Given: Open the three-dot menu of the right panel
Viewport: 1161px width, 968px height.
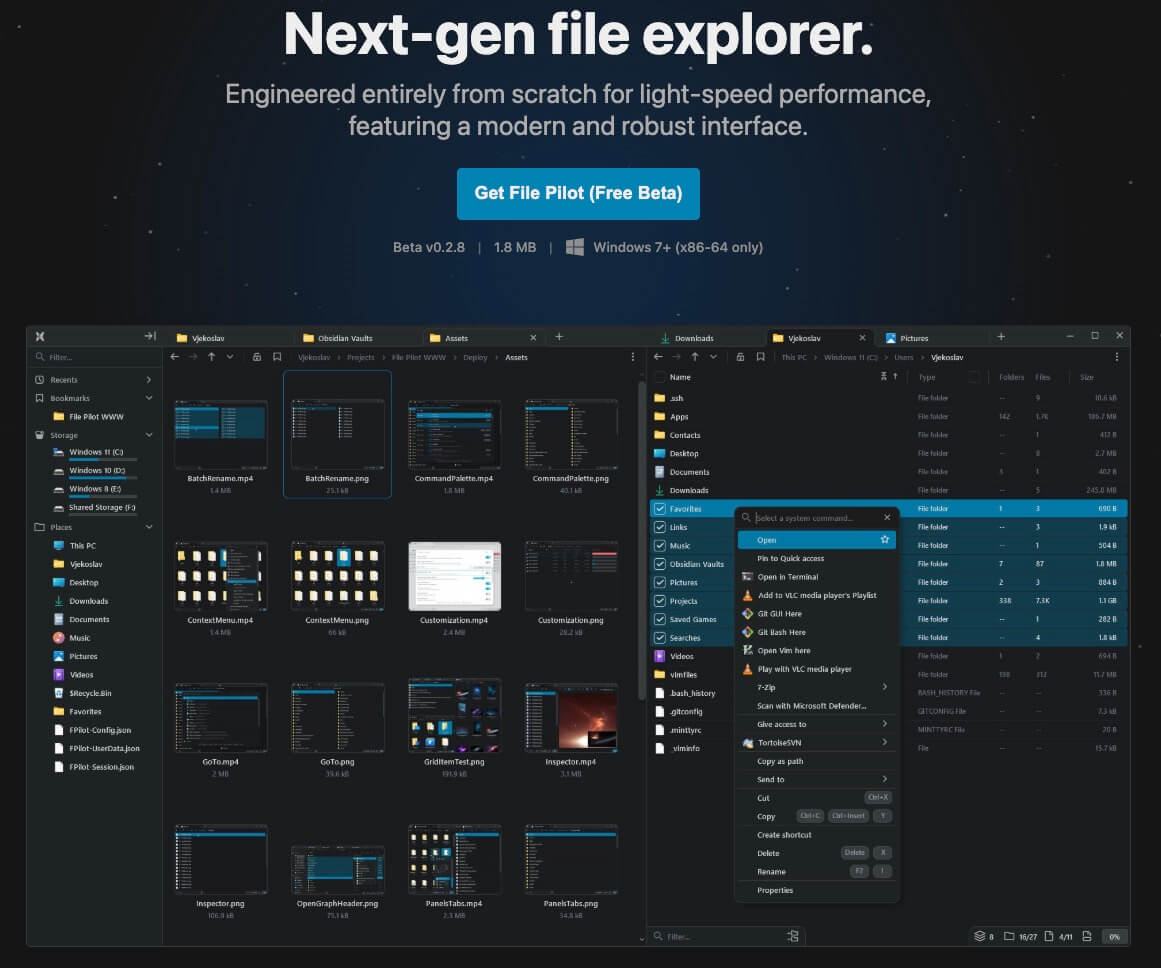Looking at the screenshot, I should (1116, 357).
